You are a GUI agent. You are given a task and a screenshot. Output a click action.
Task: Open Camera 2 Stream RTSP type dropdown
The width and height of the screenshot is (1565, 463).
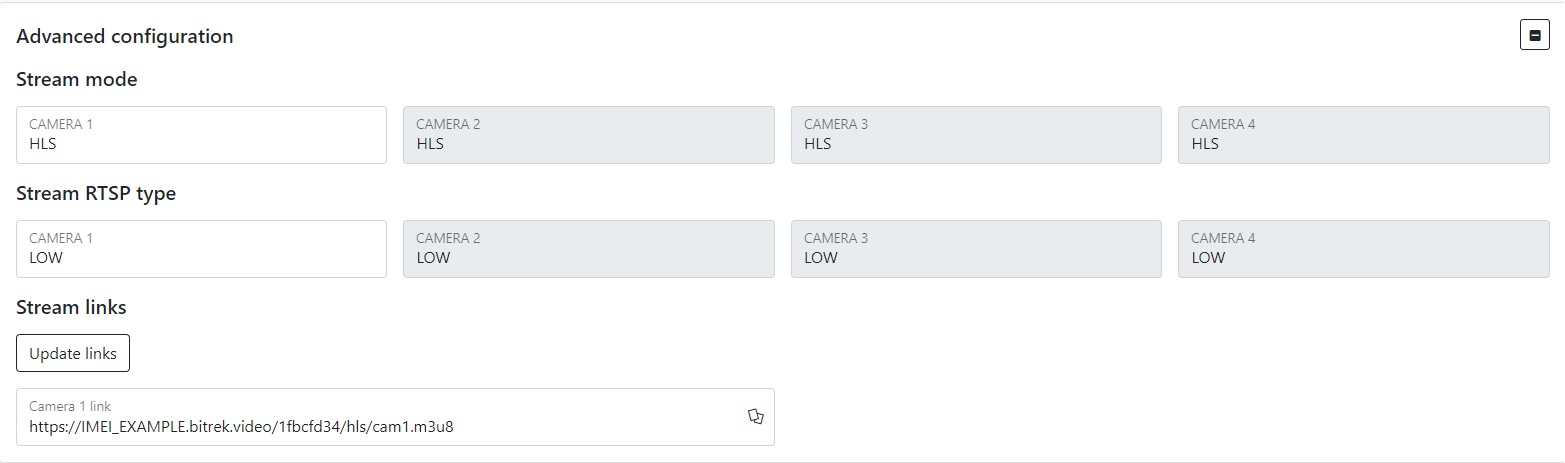coord(588,249)
